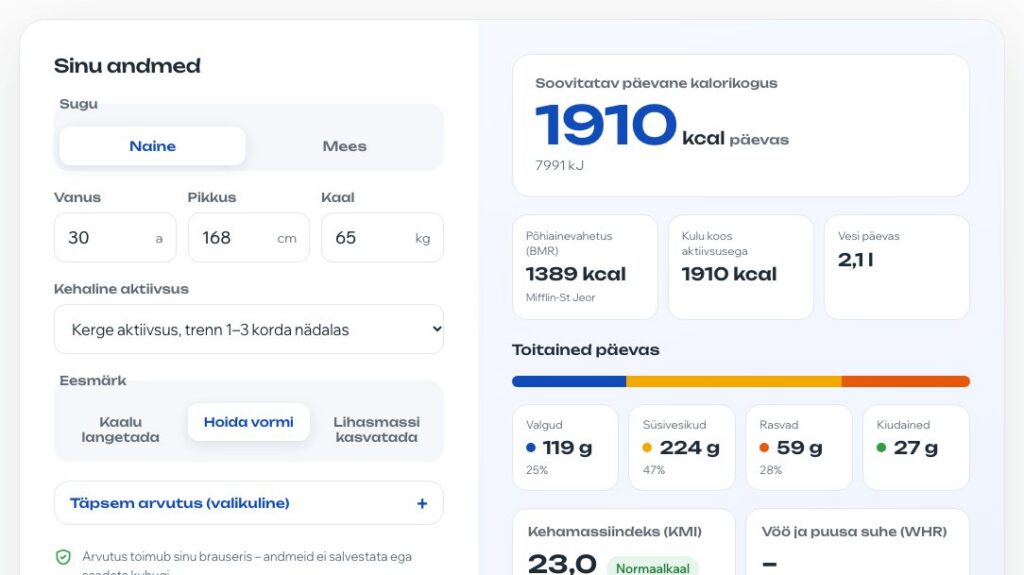Click the Kehamassiindeks (KMI) heading
Viewport: 1024px width, 575px height.
pyautogui.click(x=615, y=531)
